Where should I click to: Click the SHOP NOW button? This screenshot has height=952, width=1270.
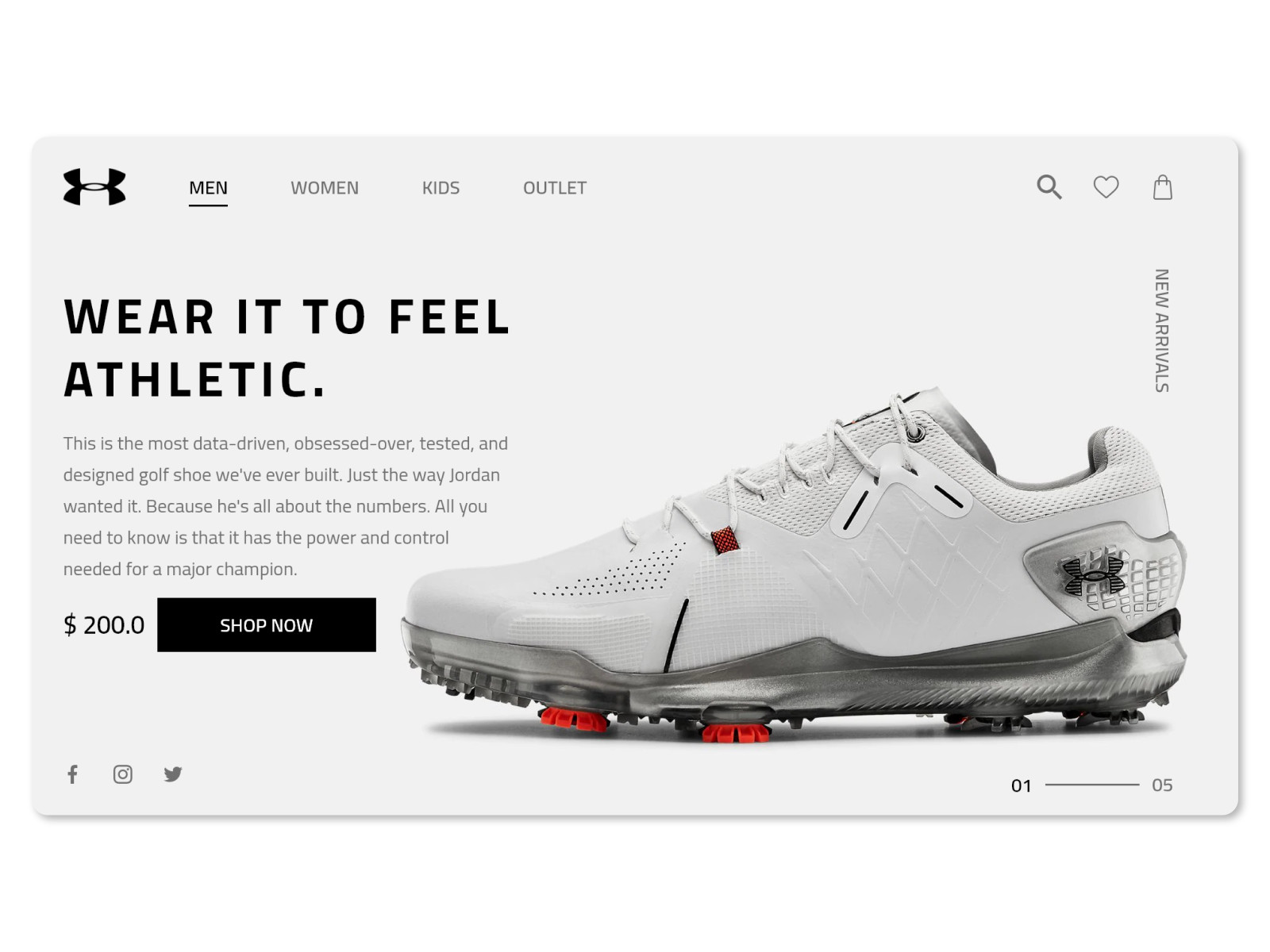(267, 625)
